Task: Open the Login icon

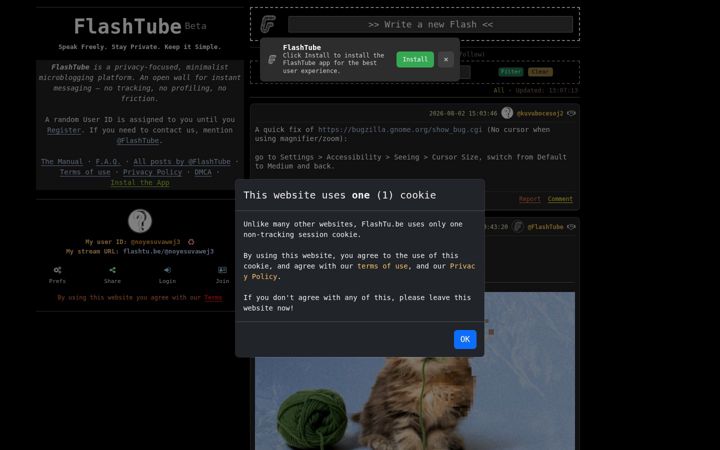Action: 167,270
